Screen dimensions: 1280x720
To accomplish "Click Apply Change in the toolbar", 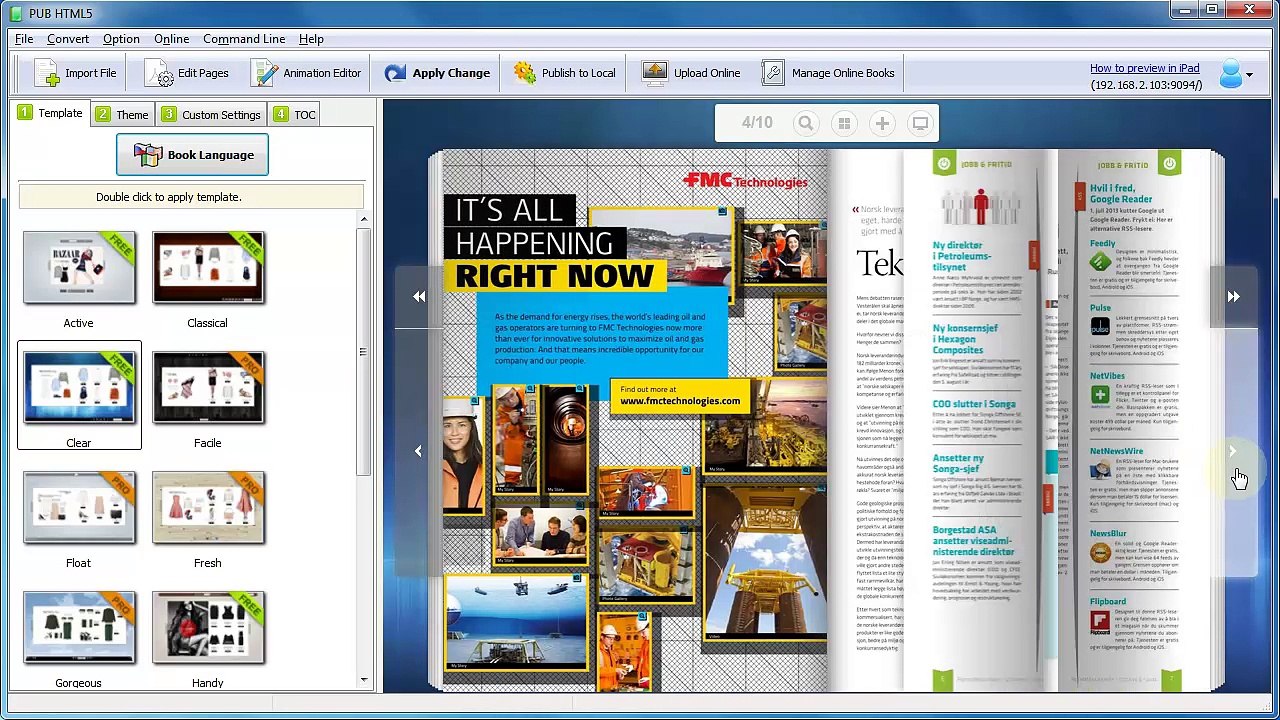I will click(x=437, y=73).
